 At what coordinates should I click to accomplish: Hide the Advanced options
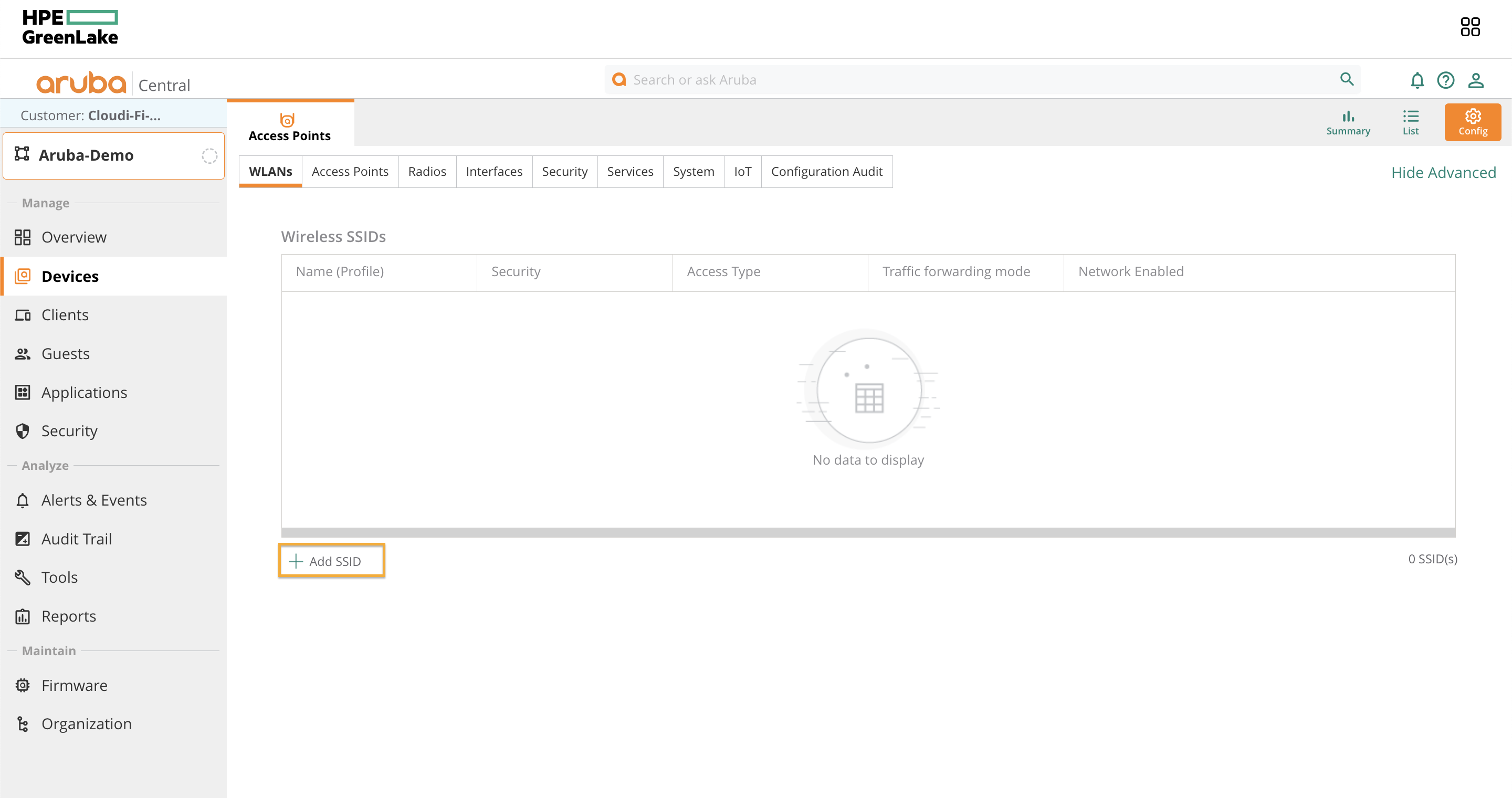(1444, 172)
